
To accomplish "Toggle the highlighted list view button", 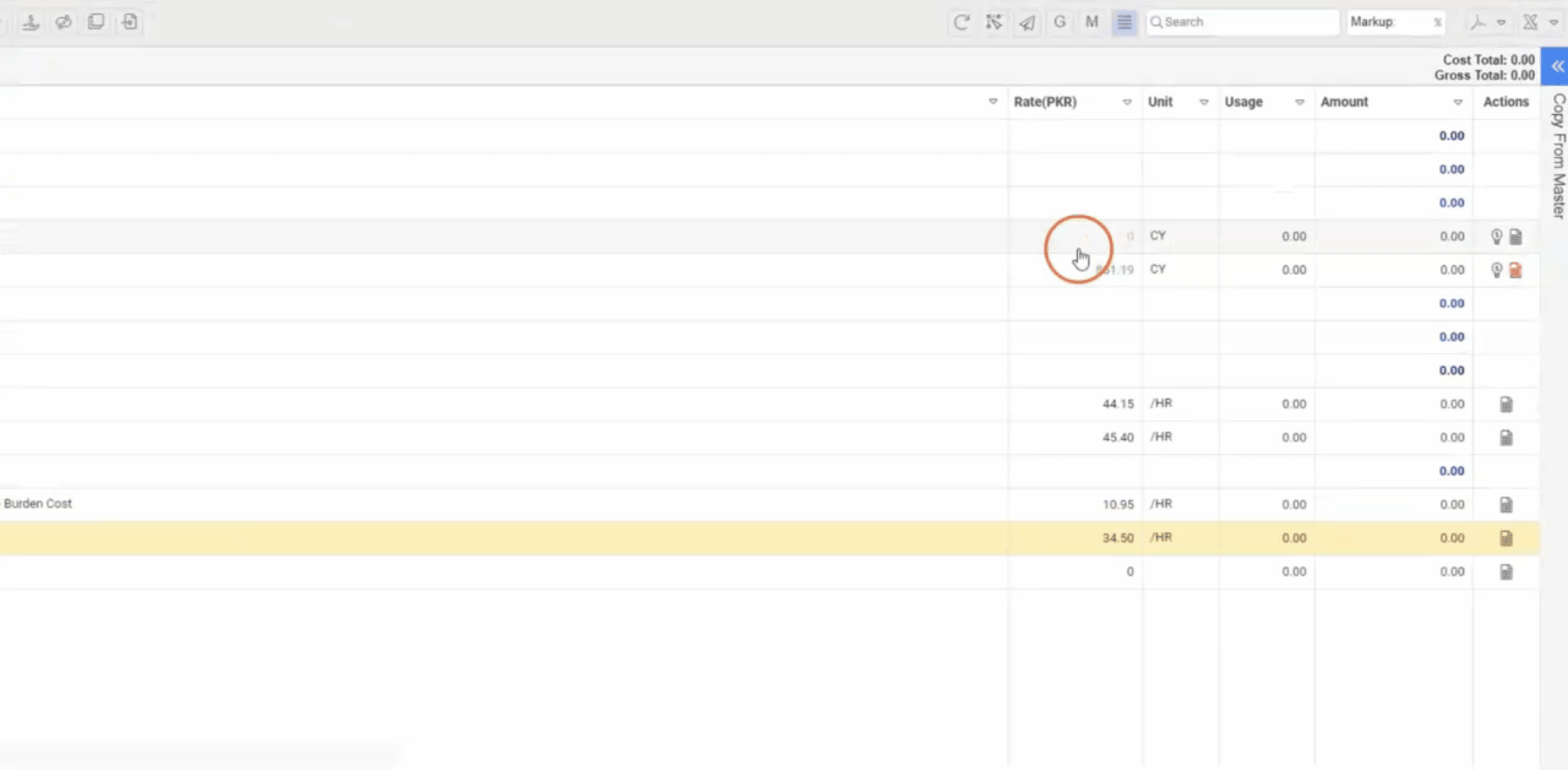I will coord(1124,22).
